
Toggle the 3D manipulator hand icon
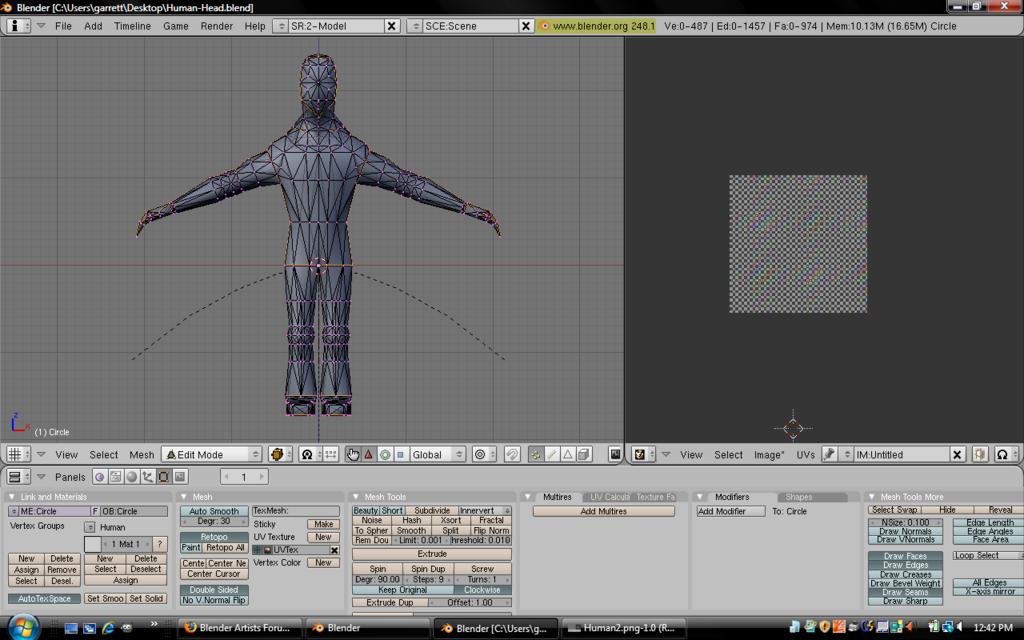353,455
